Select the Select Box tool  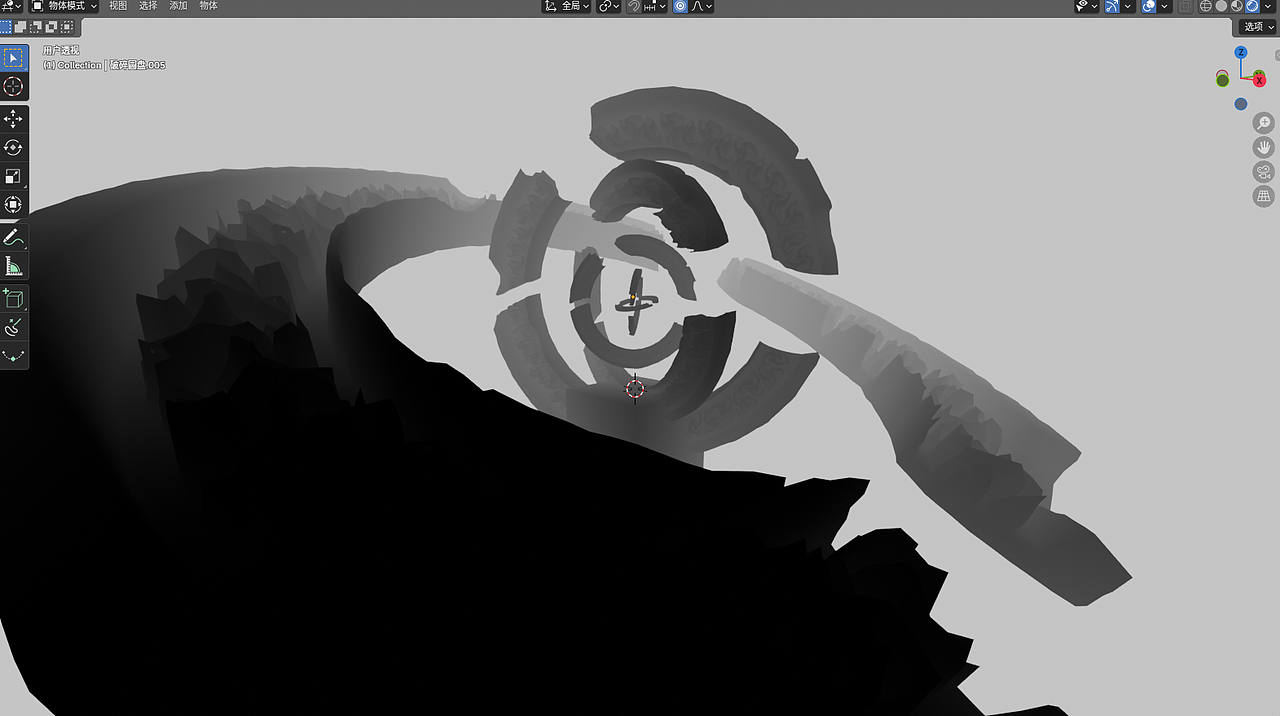tap(14, 58)
